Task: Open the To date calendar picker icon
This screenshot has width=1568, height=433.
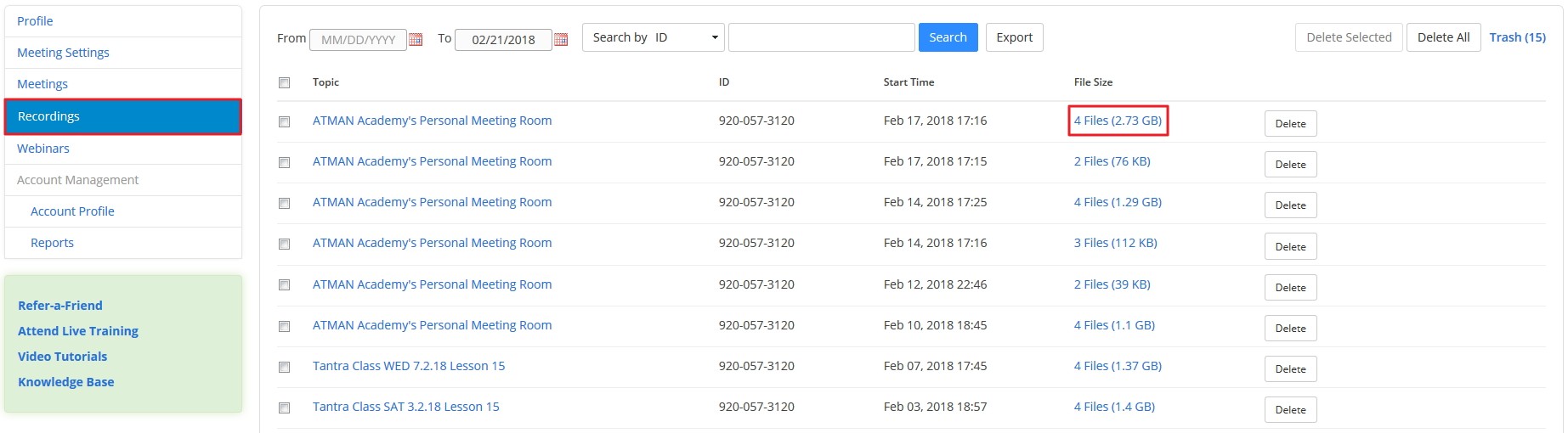Action: [x=561, y=39]
